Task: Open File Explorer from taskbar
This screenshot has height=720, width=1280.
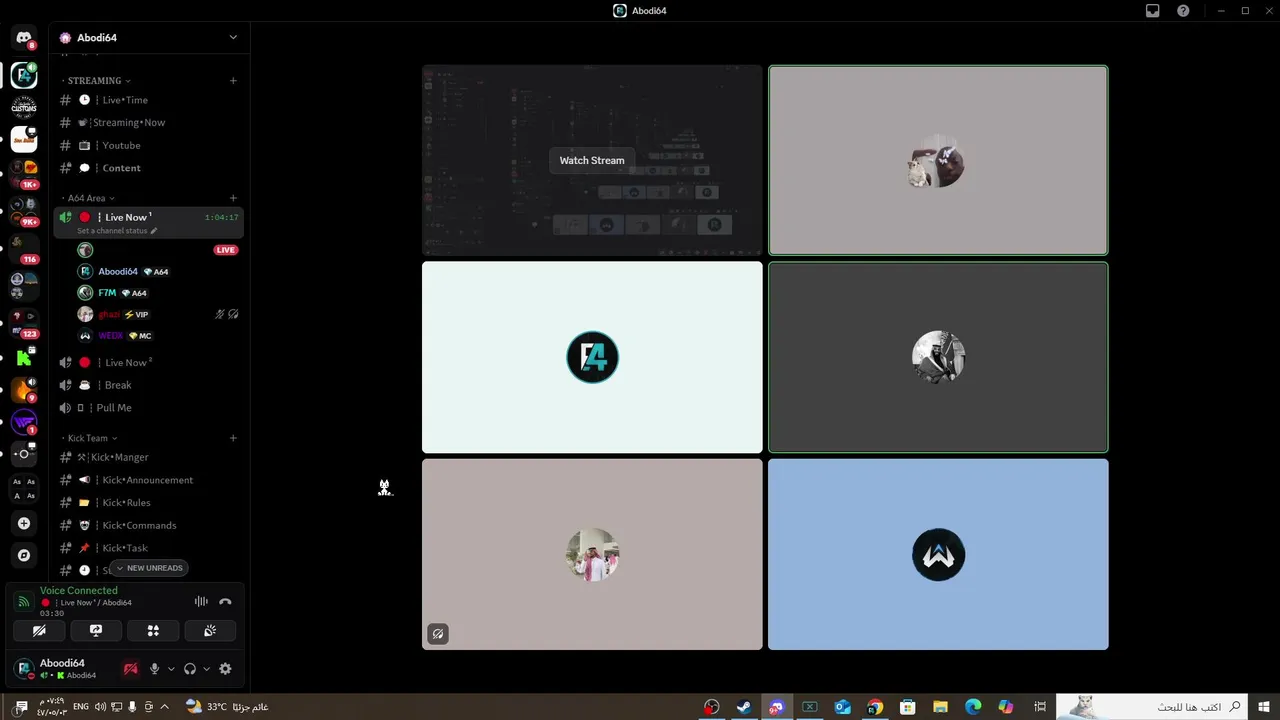Action: tap(940, 707)
